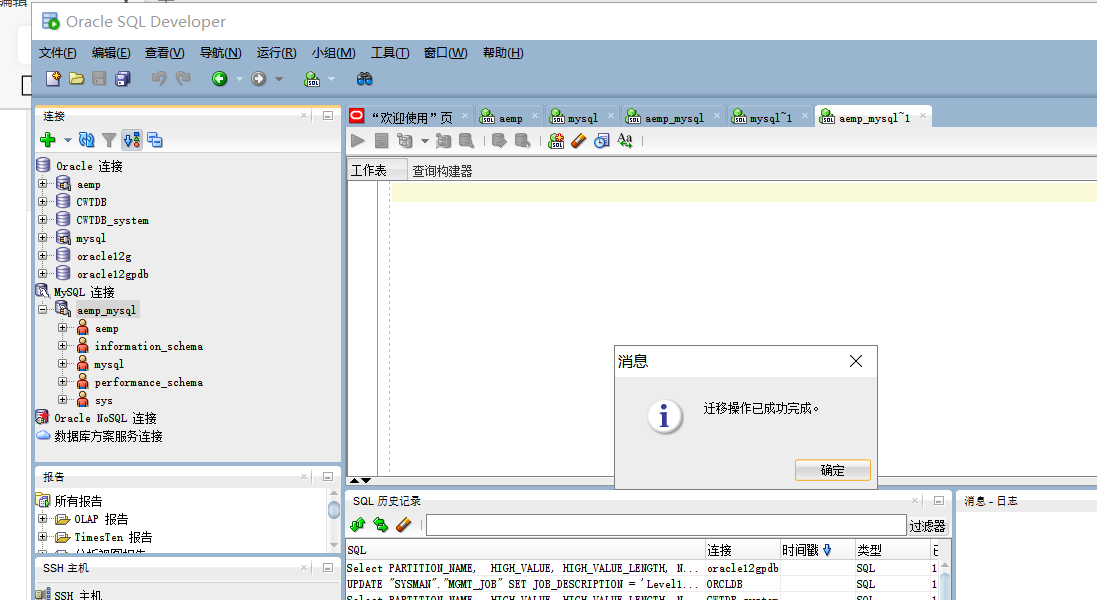Refresh the connections tree
1097x600 pixels.
[x=86, y=140]
